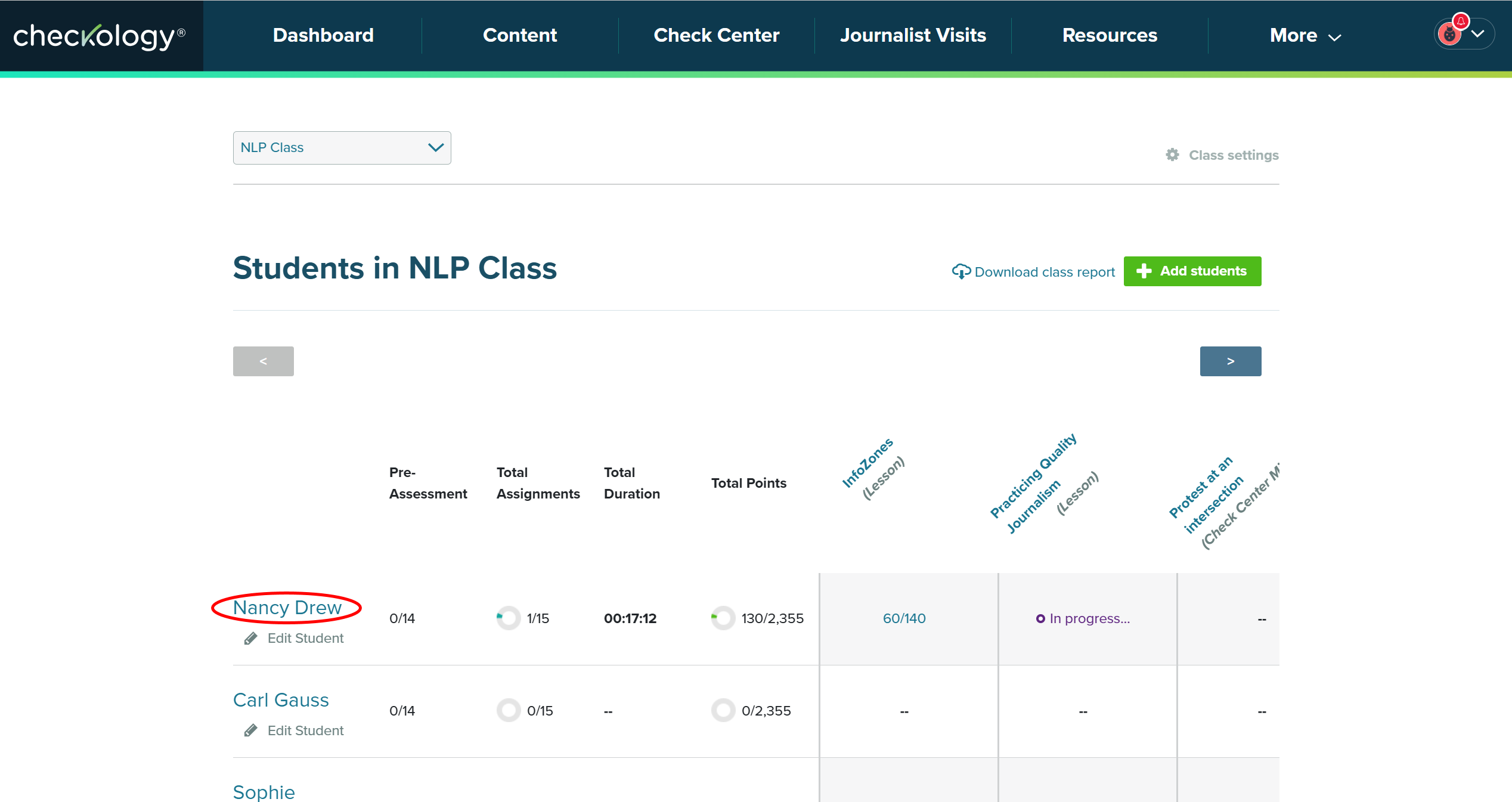Image resolution: width=1512 pixels, height=802 pixels.
Task: Open the profile dropdown arrow
Action: [x=1478, y=34]
